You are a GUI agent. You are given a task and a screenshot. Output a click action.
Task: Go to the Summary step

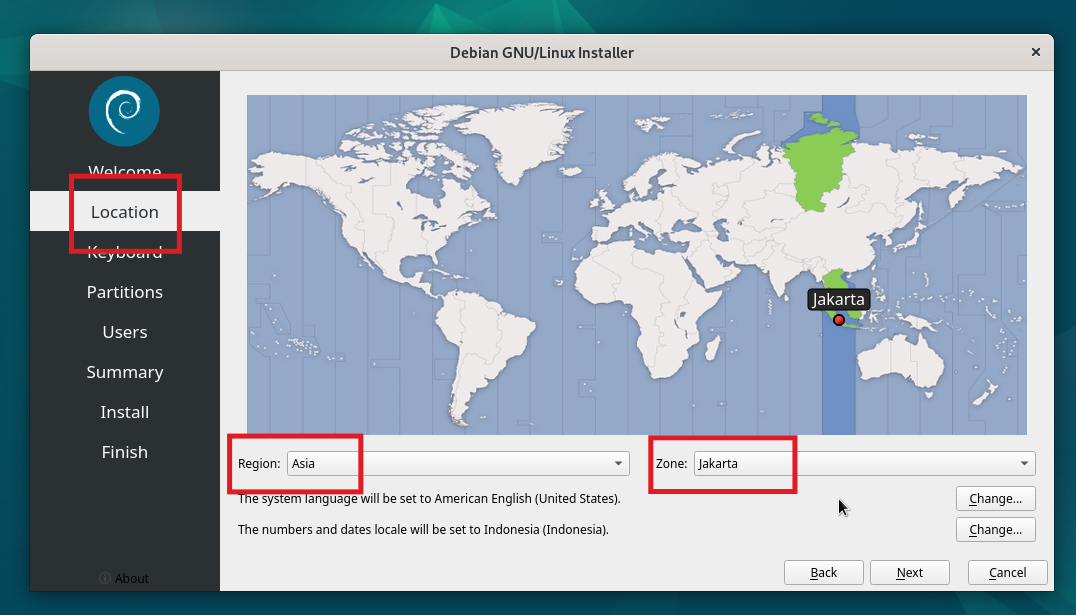point(125,371)
